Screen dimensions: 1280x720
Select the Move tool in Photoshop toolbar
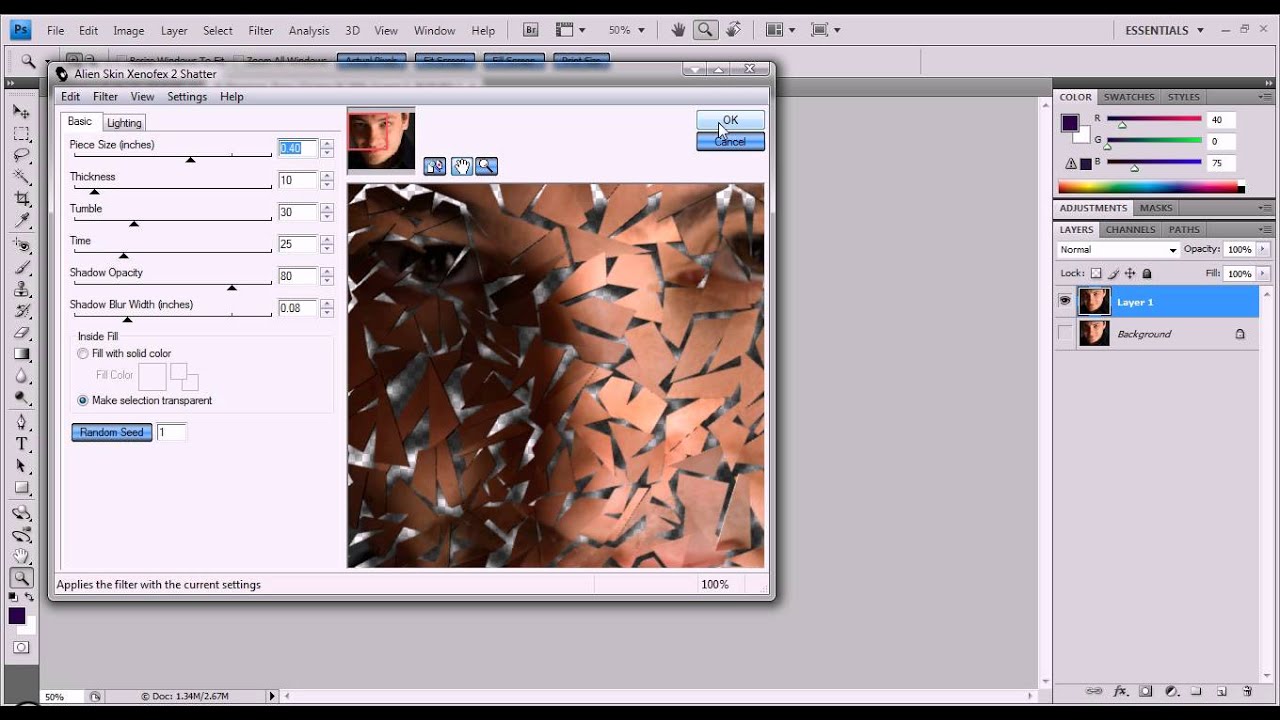point(21,112)
